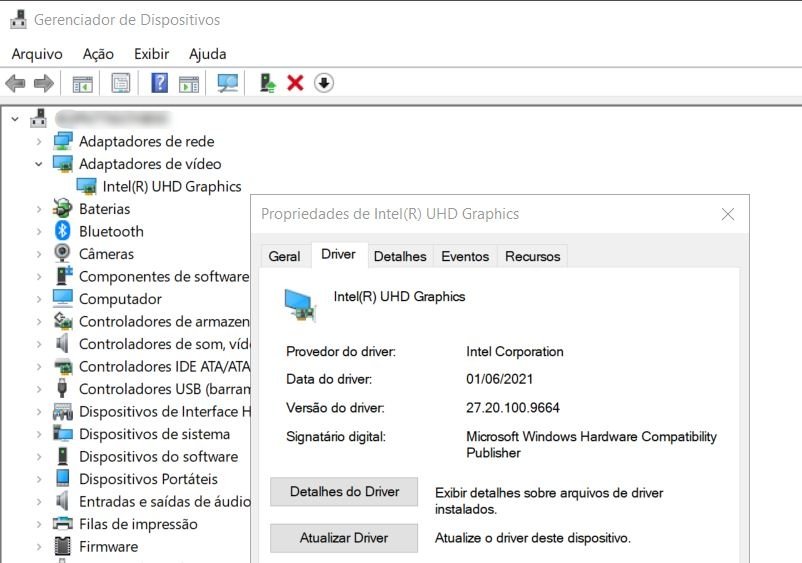Click the blue Help question-mark toolbar icon
802x563 pixels.
point(160,83)
